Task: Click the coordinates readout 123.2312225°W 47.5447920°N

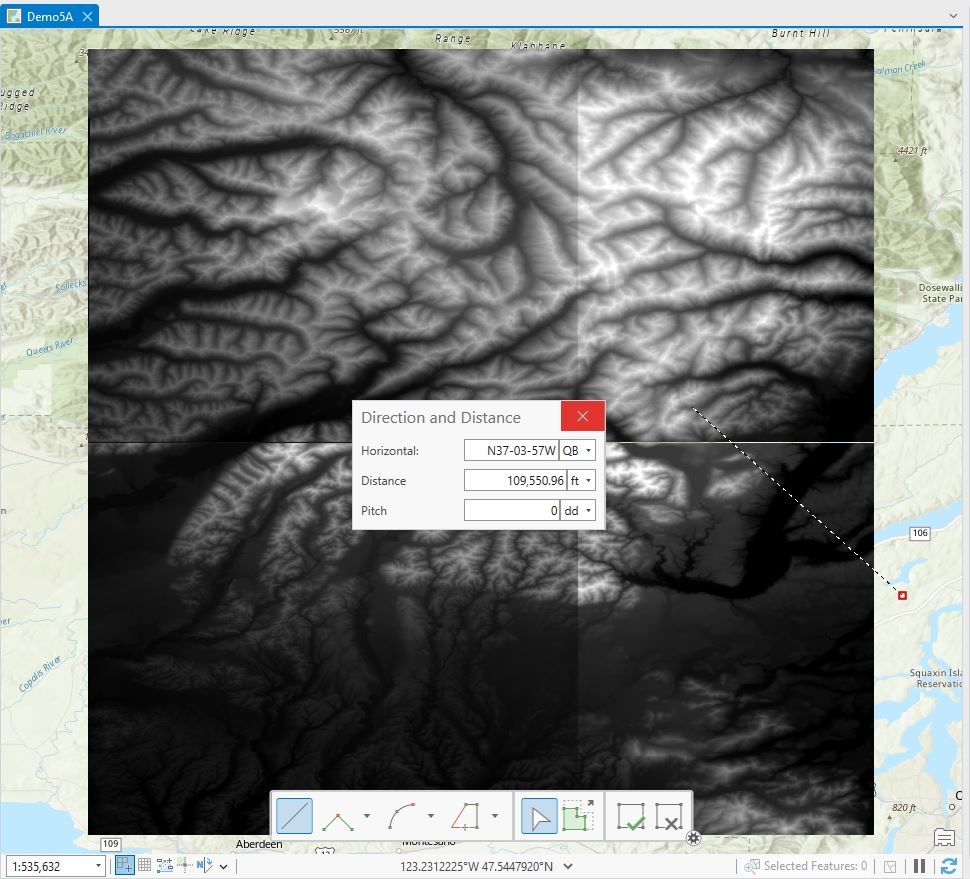Action: pyautogui.click(x=476, y=867)
